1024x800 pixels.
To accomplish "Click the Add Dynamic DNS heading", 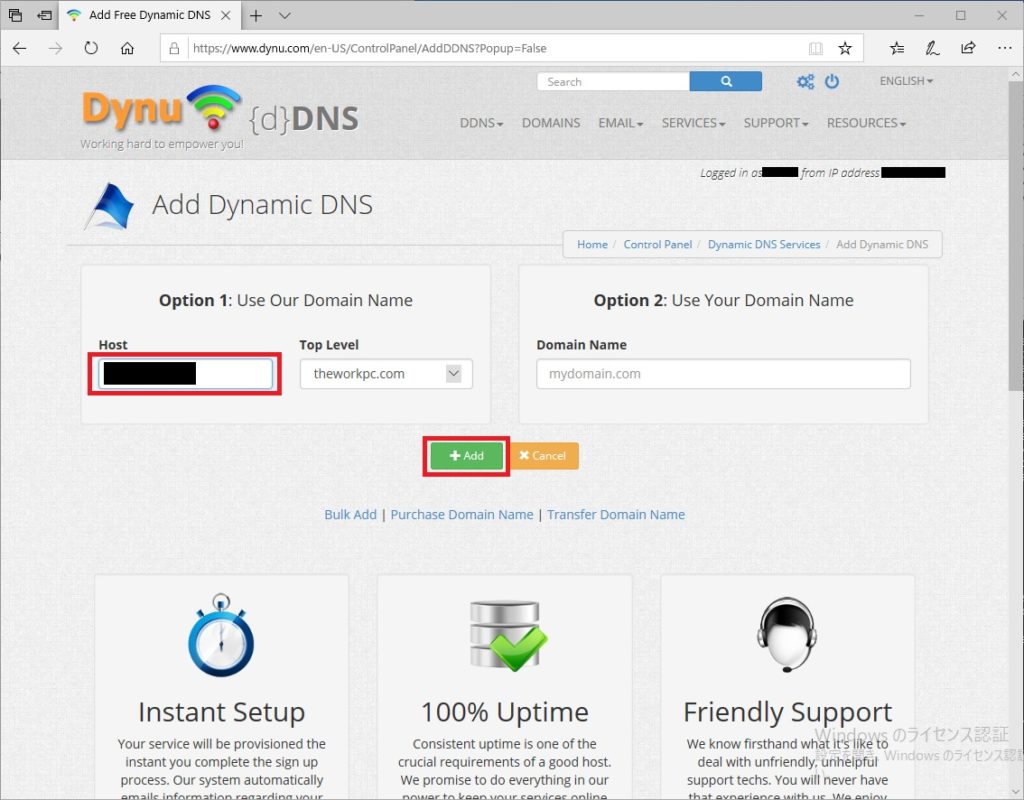I will (x=262, y=204).
